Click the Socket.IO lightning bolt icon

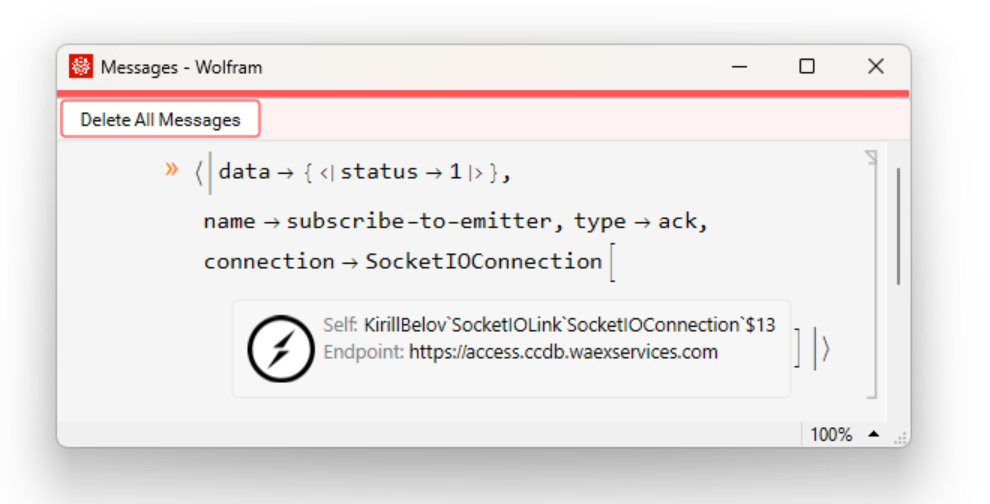[x=281, y=348]
